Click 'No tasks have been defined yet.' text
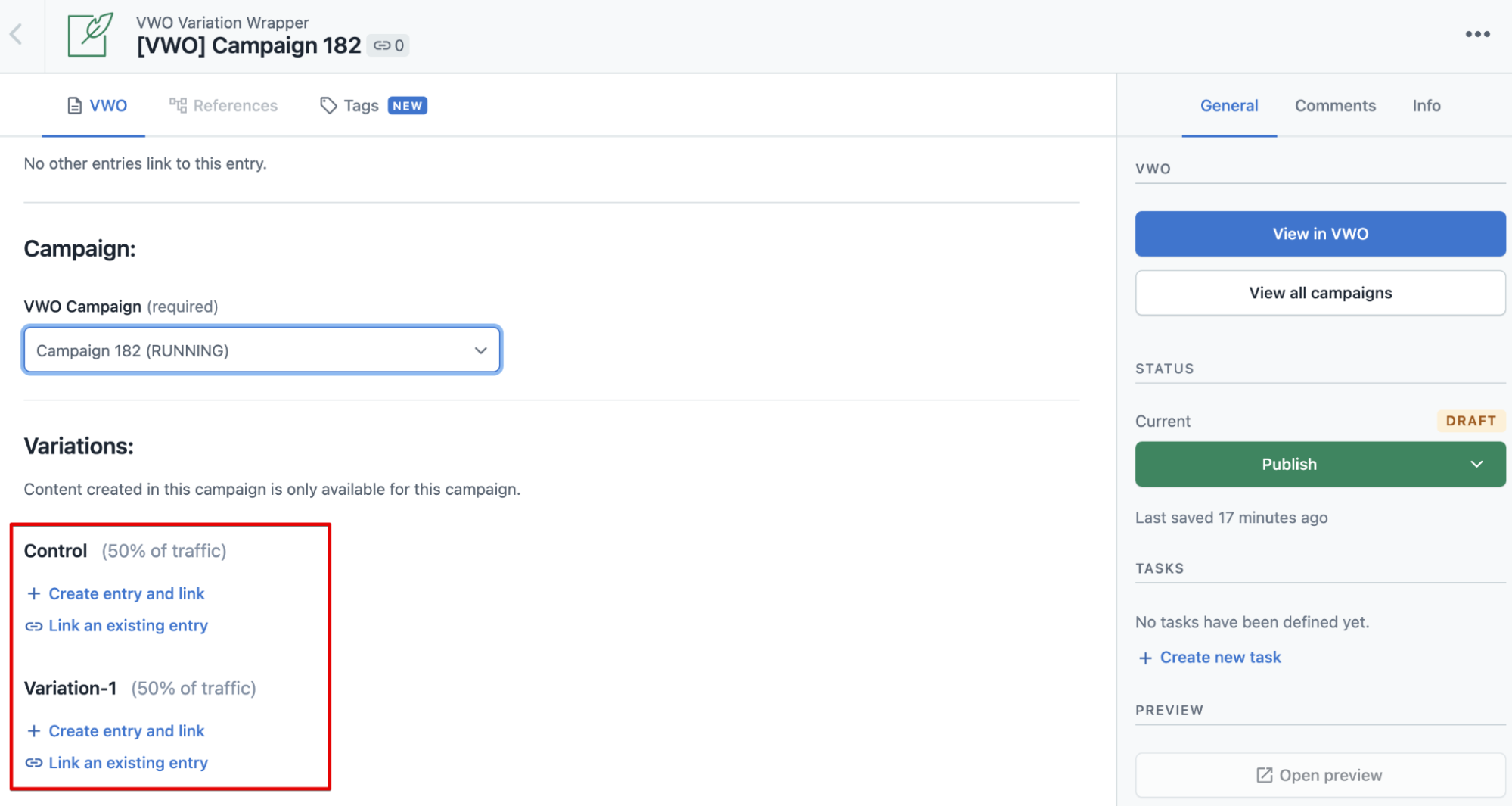The height and width of the screenshot is (806, 1512). click(1252, 622)
